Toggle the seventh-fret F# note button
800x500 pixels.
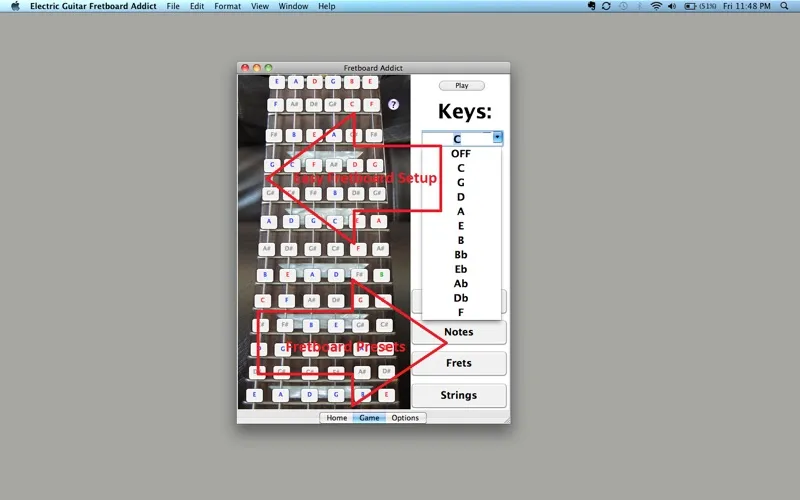pyautogui.click(x=359, y=274)
